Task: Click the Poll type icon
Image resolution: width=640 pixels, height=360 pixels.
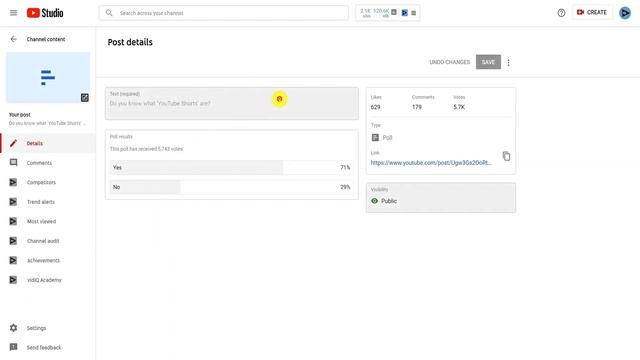Action: coord(375,138)
